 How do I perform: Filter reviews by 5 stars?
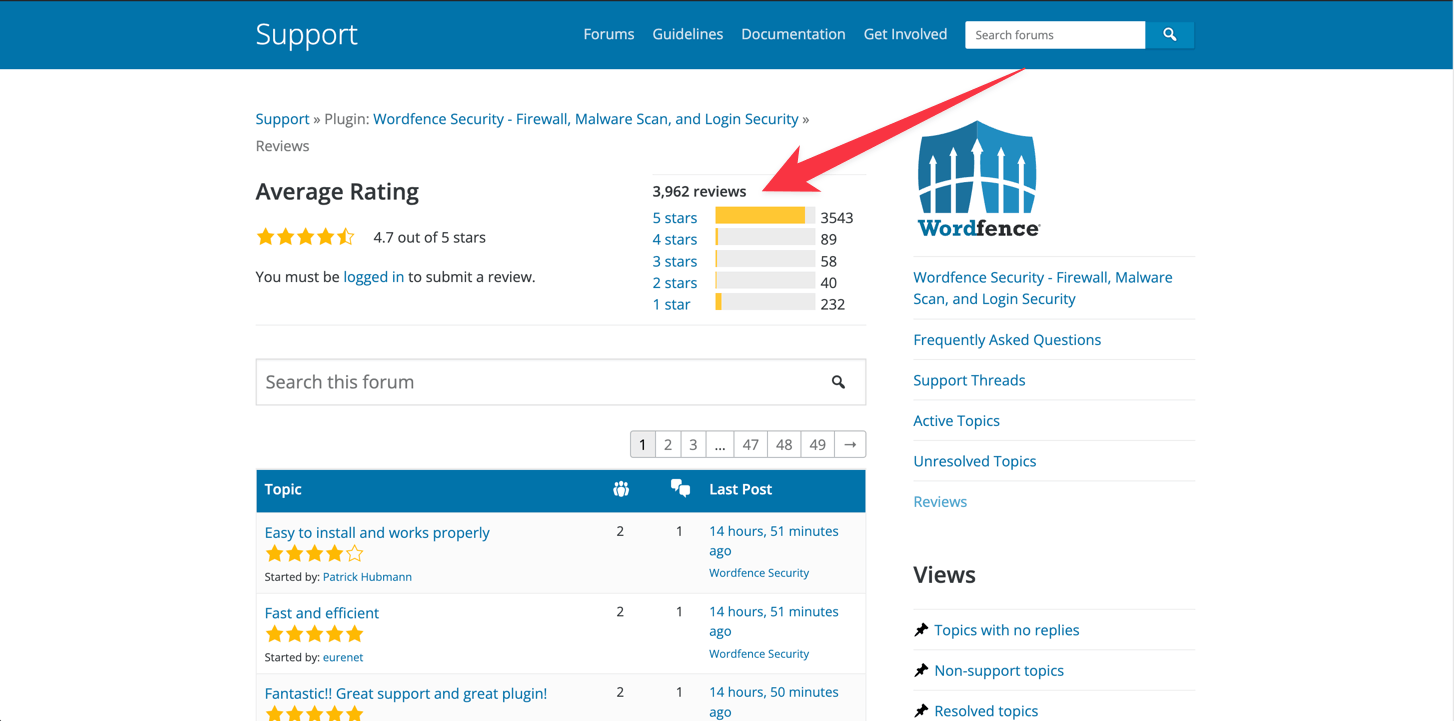point(675,218)
